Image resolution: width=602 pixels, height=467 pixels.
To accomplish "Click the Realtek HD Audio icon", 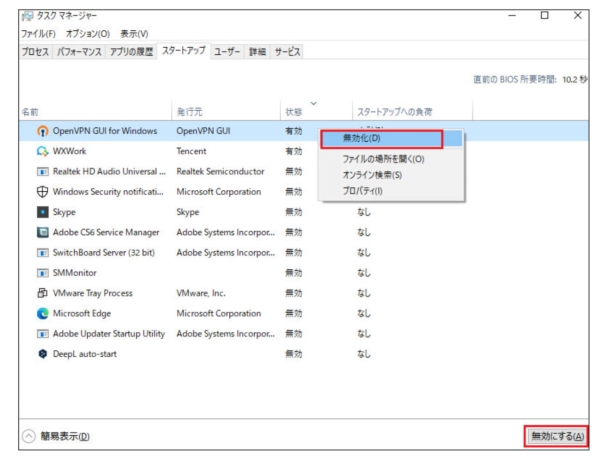I will tap(42, 171).
